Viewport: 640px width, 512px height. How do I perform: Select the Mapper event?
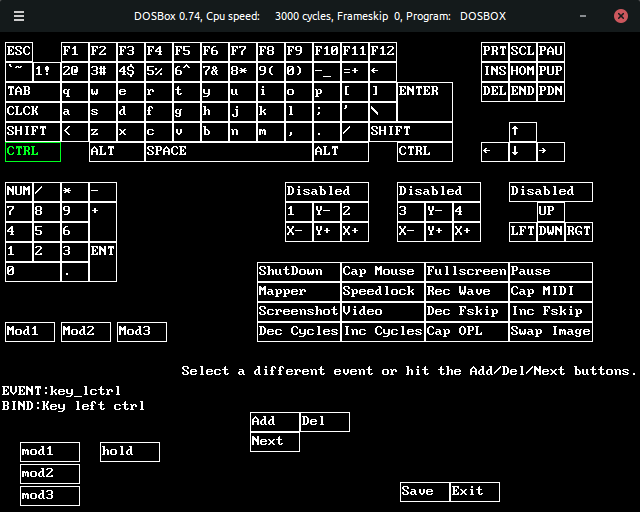(299, 292)
